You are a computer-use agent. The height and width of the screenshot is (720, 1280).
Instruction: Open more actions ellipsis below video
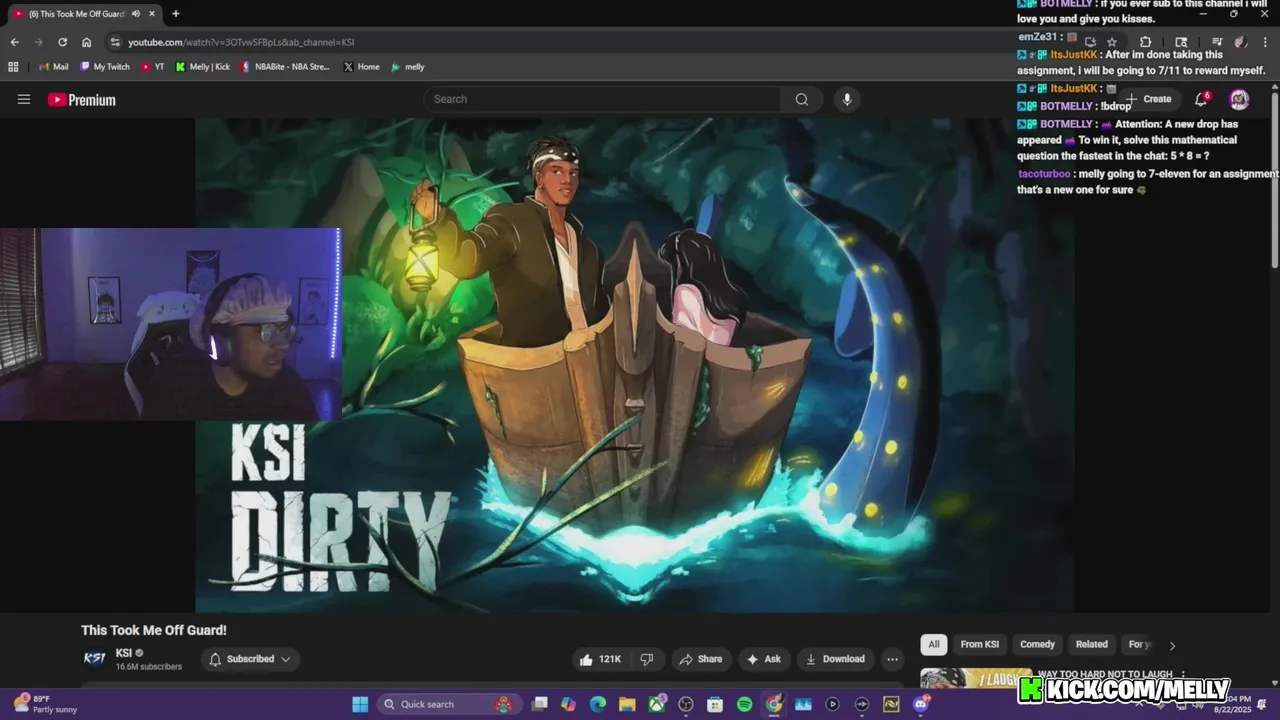pyautogui.click(x=892, y=659)
